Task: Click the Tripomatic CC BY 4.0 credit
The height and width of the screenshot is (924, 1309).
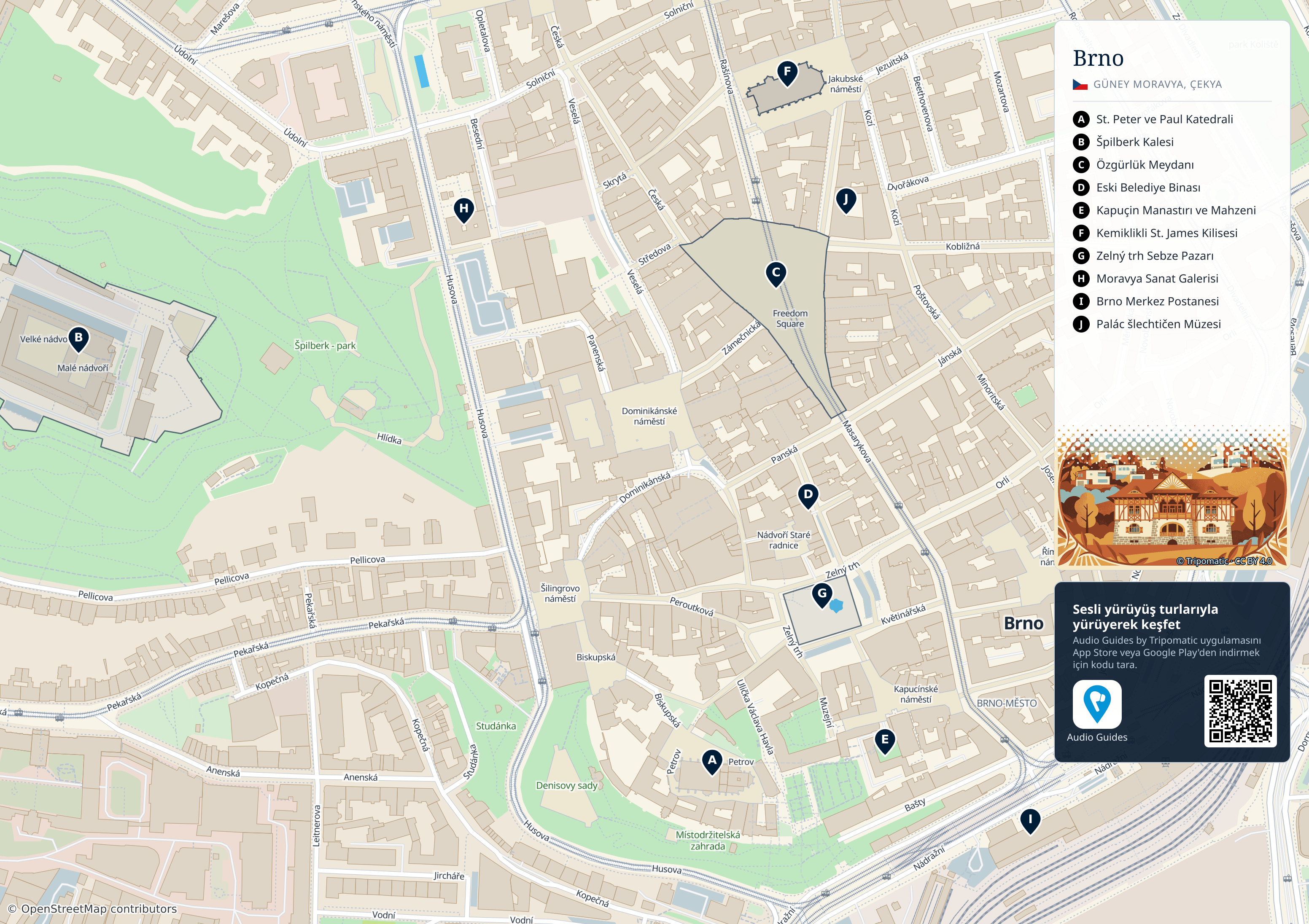Action: 1224,561
